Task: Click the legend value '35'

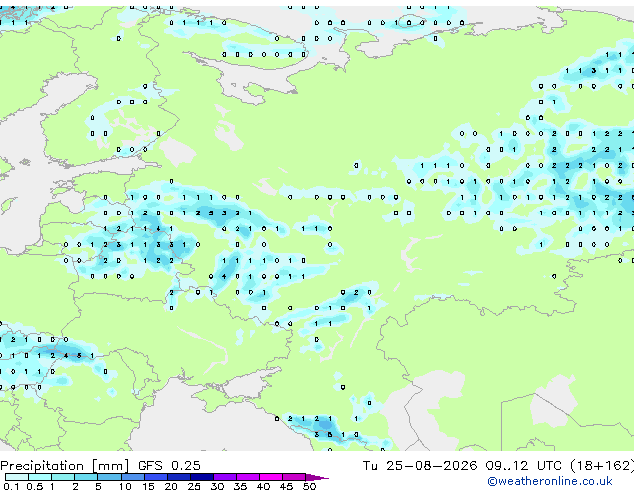Action: click(x=240, y=486)
